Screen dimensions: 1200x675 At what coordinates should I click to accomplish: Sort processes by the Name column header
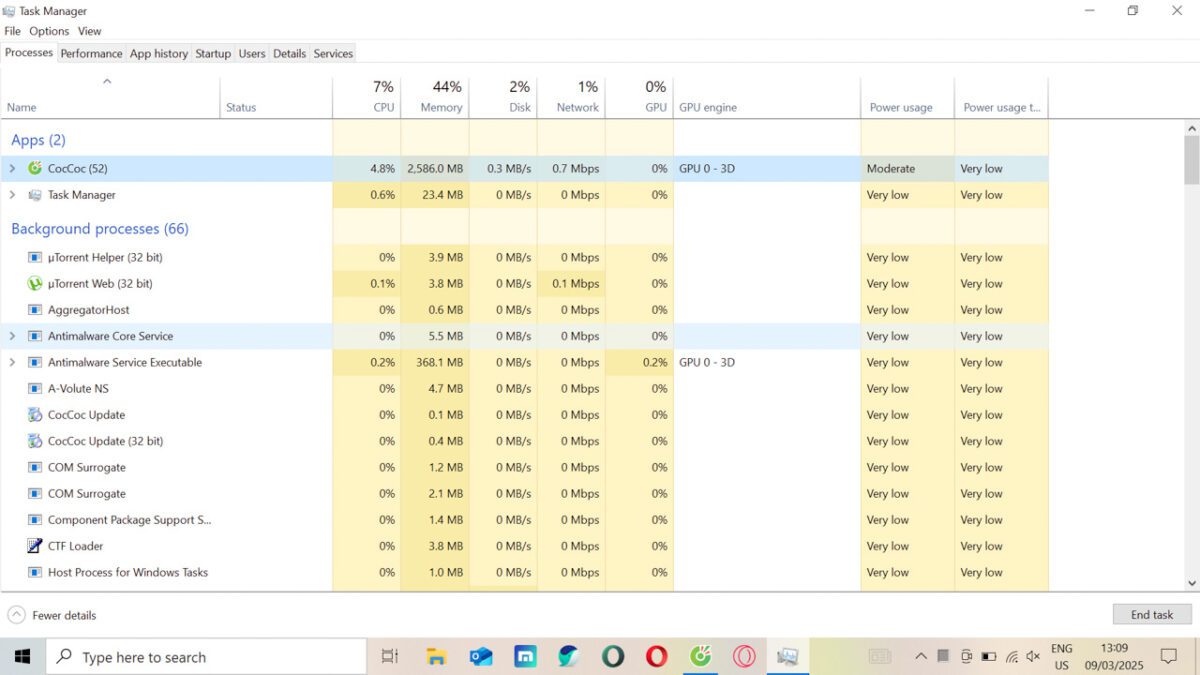110,98
